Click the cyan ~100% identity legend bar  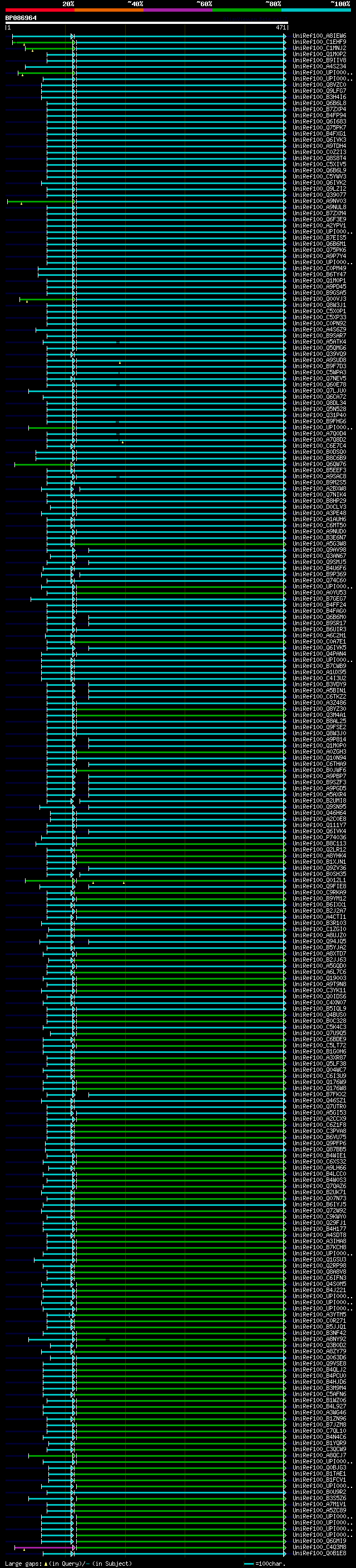316,10
